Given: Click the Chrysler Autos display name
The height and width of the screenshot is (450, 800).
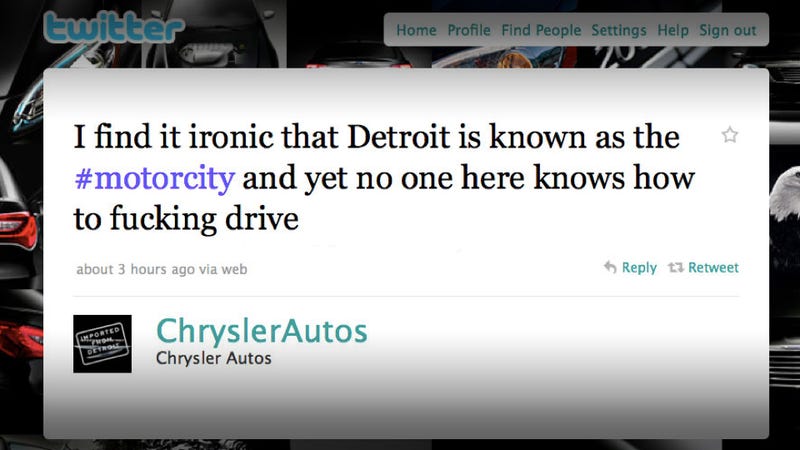Looking at the screenshot, I should coord(214,358).
